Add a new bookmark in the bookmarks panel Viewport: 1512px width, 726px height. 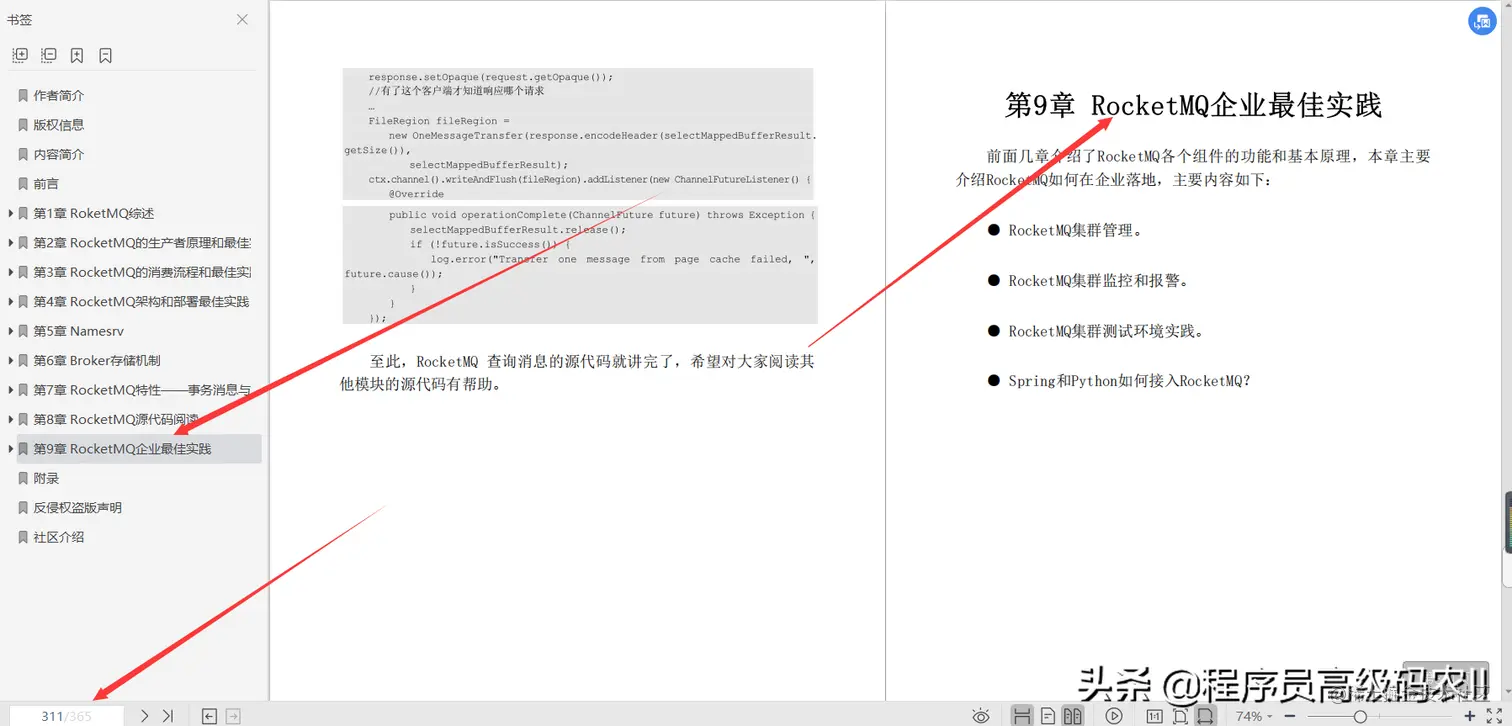[77, 55]
